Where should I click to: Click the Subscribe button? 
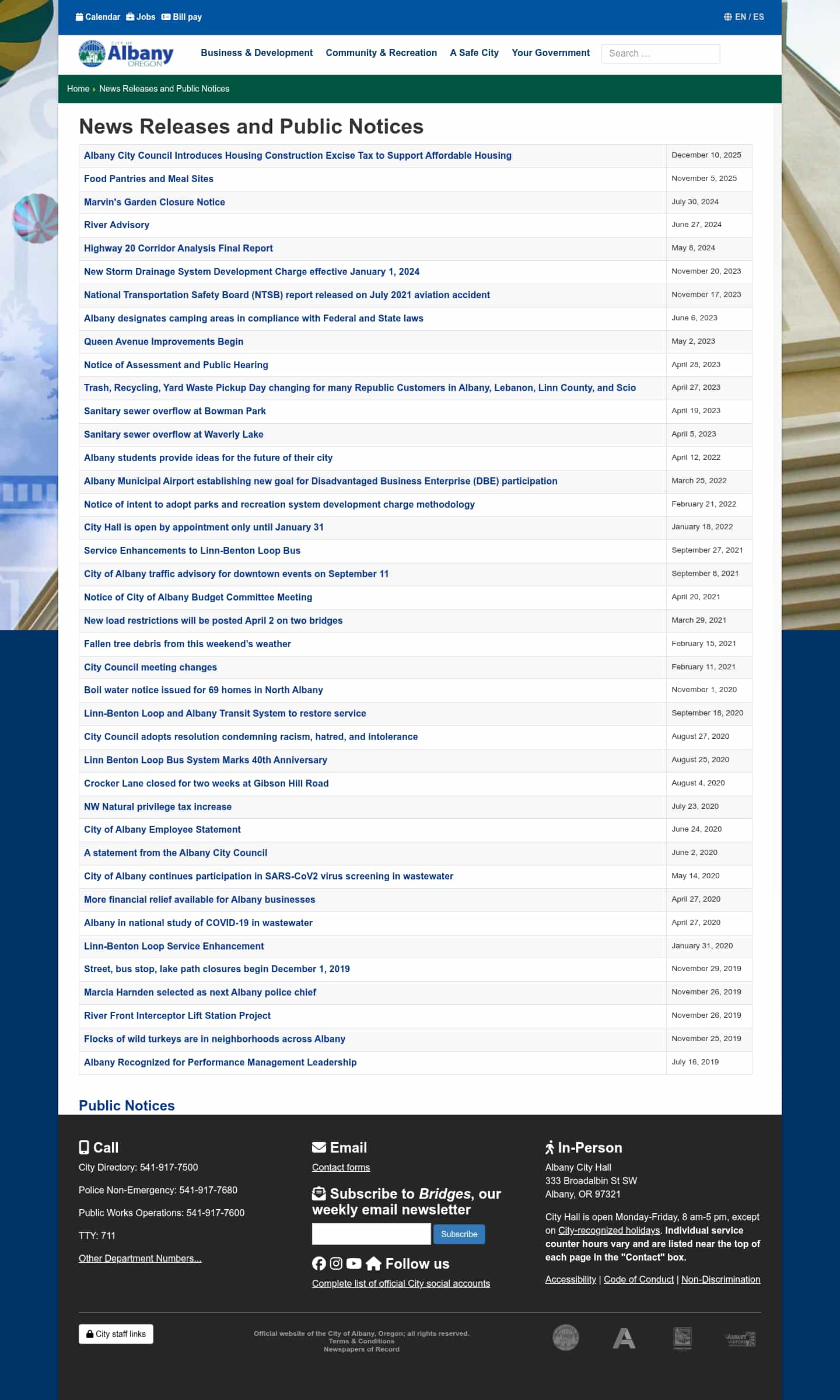(x=459, y=1234)
